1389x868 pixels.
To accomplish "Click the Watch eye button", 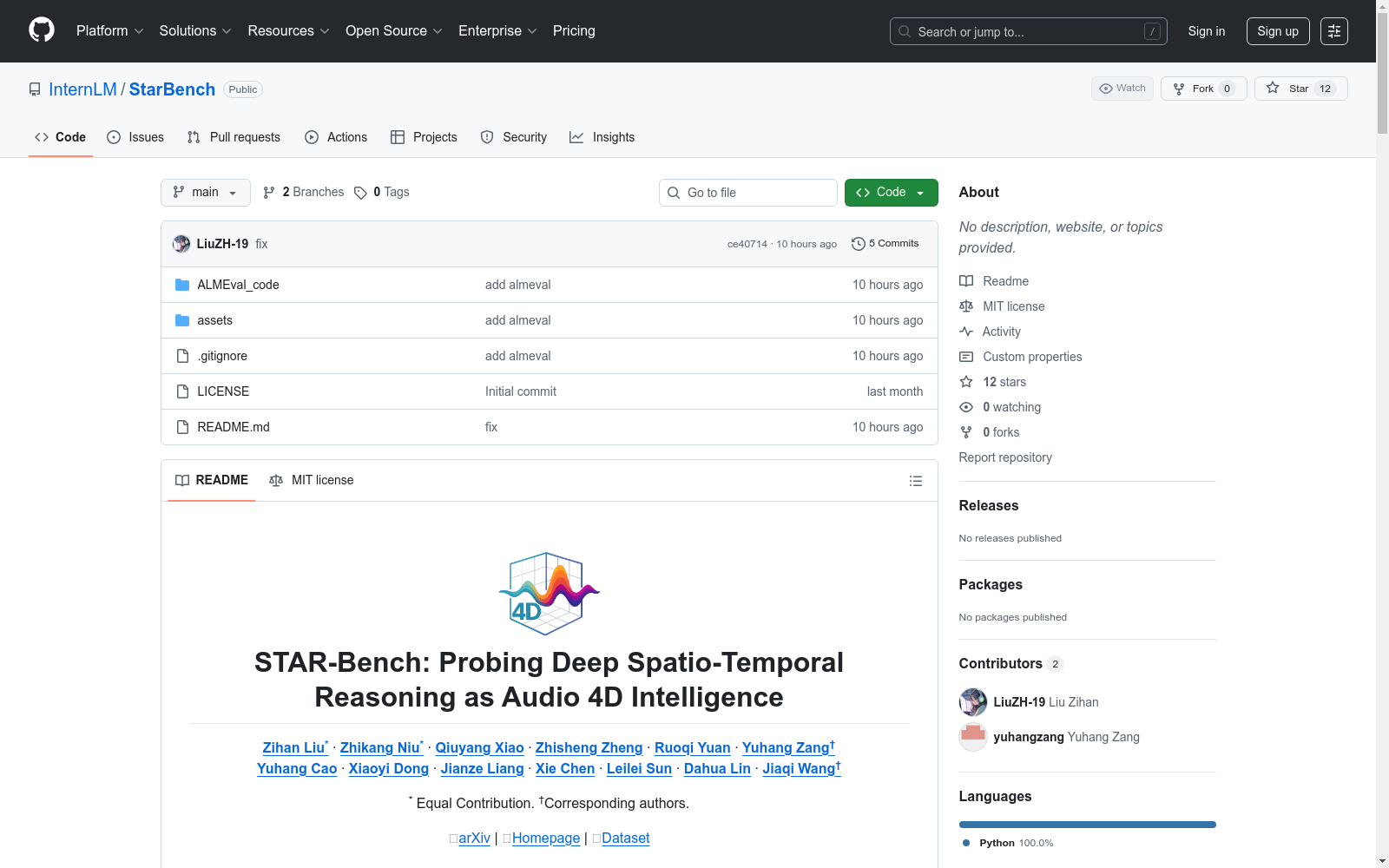I will [1122, 89].
